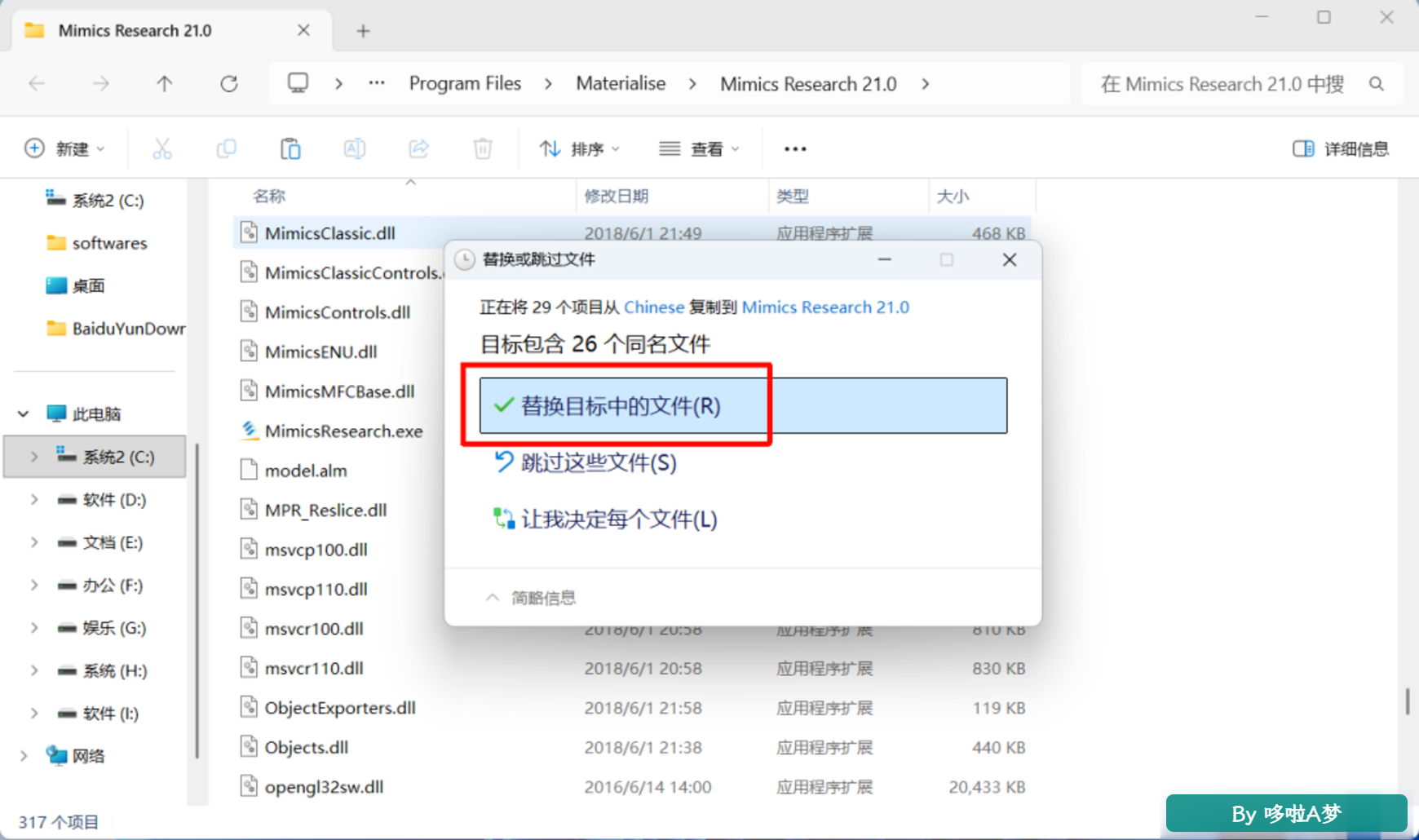Go back with the left arrow
The image size is (1419, 840).
[x=37, y=83]
